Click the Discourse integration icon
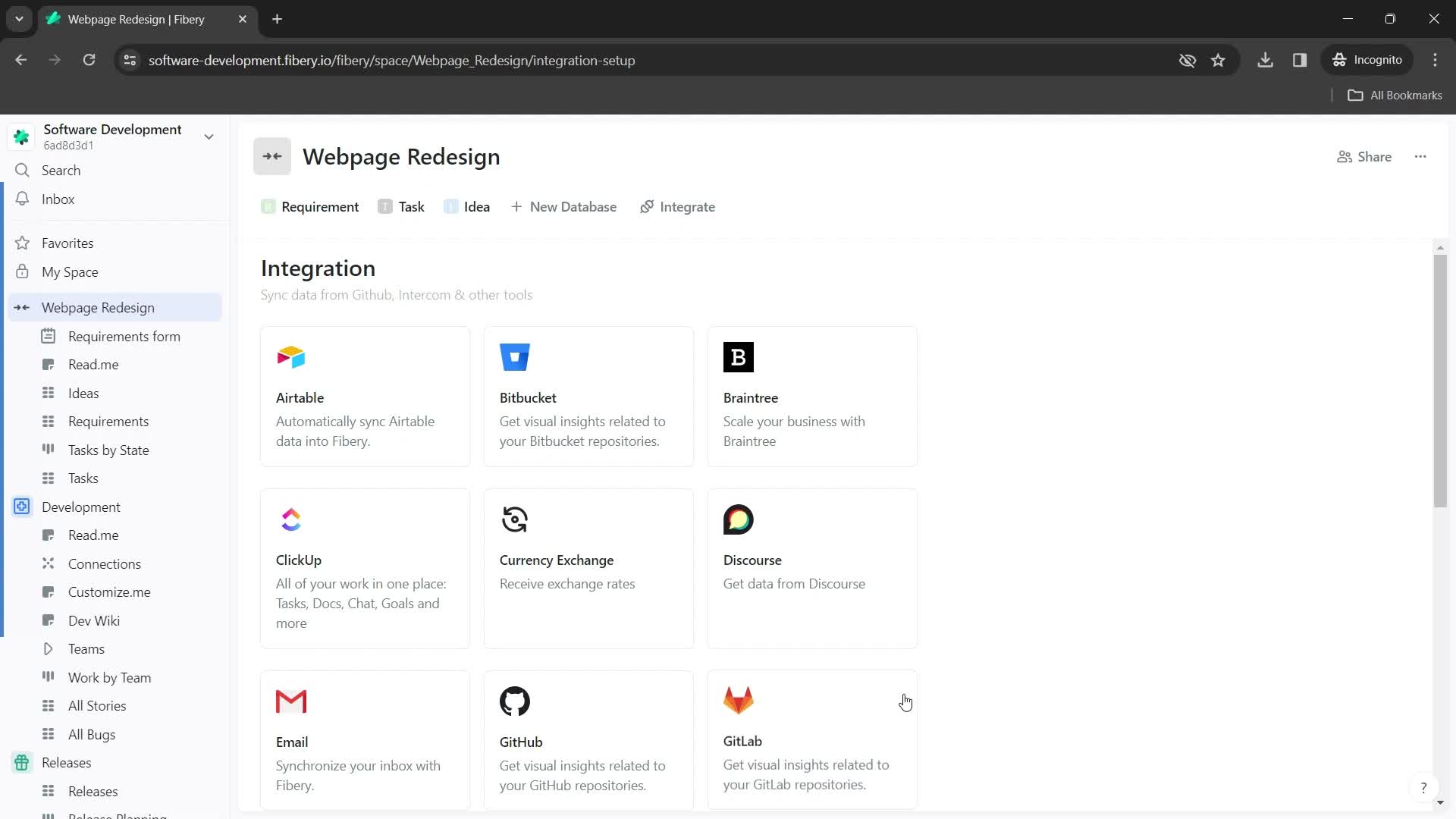Screen dimensions: 1456x819 tap(738, 520)
